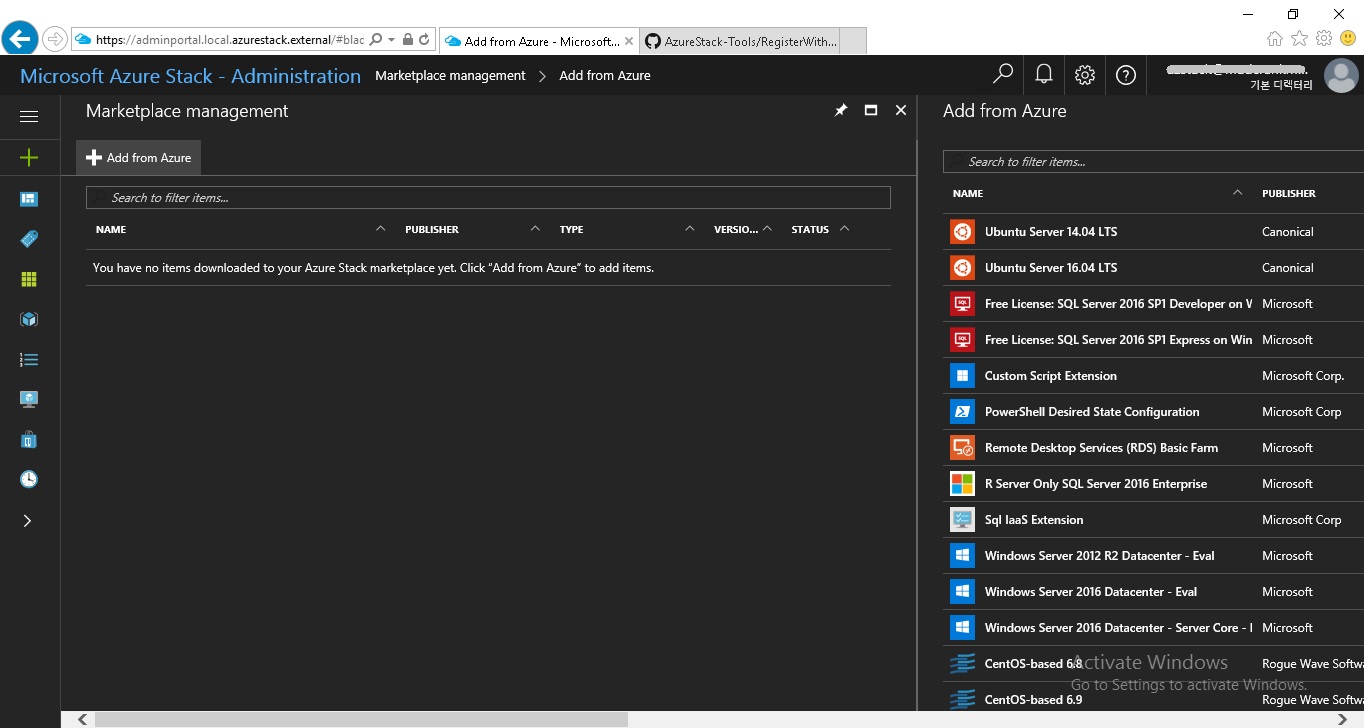Close the Marketplace management blade
1364x728 pixels.
tap(901, 110)
